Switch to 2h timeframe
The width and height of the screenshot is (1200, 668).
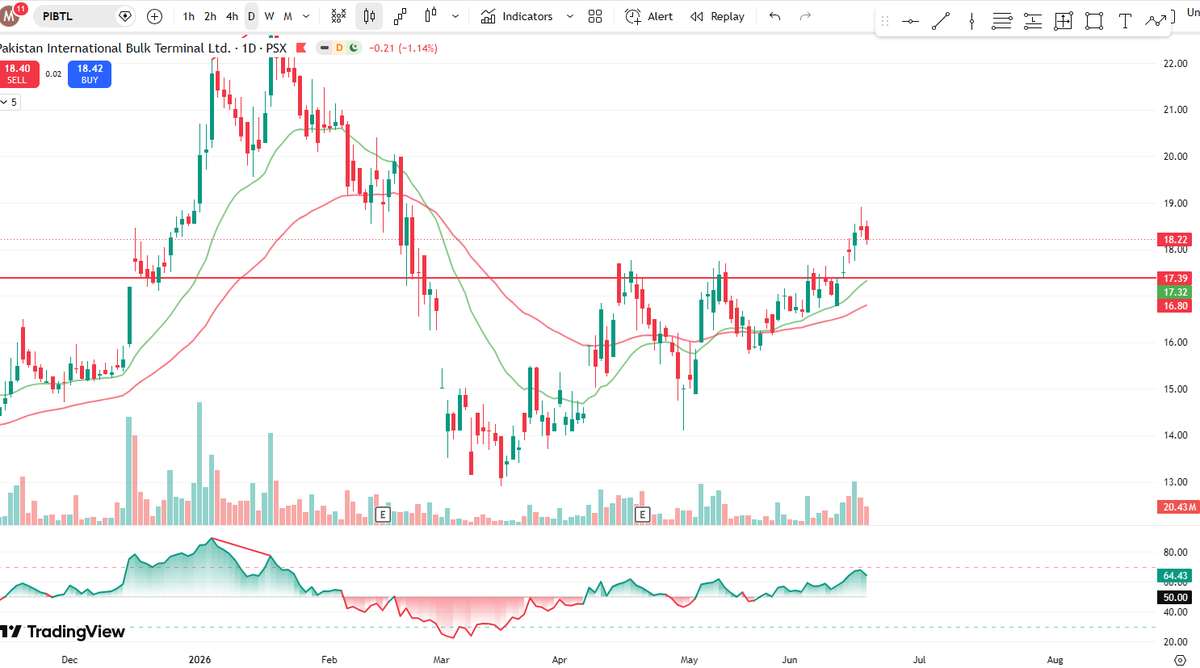click(210, 16)
